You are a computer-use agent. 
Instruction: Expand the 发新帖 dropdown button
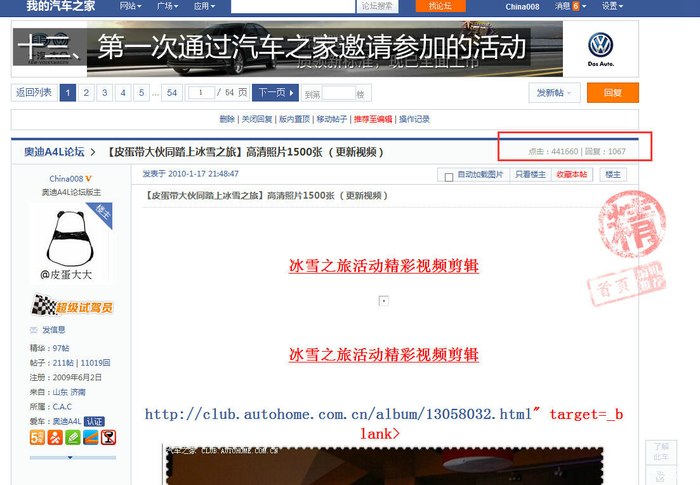coord(555,93)
